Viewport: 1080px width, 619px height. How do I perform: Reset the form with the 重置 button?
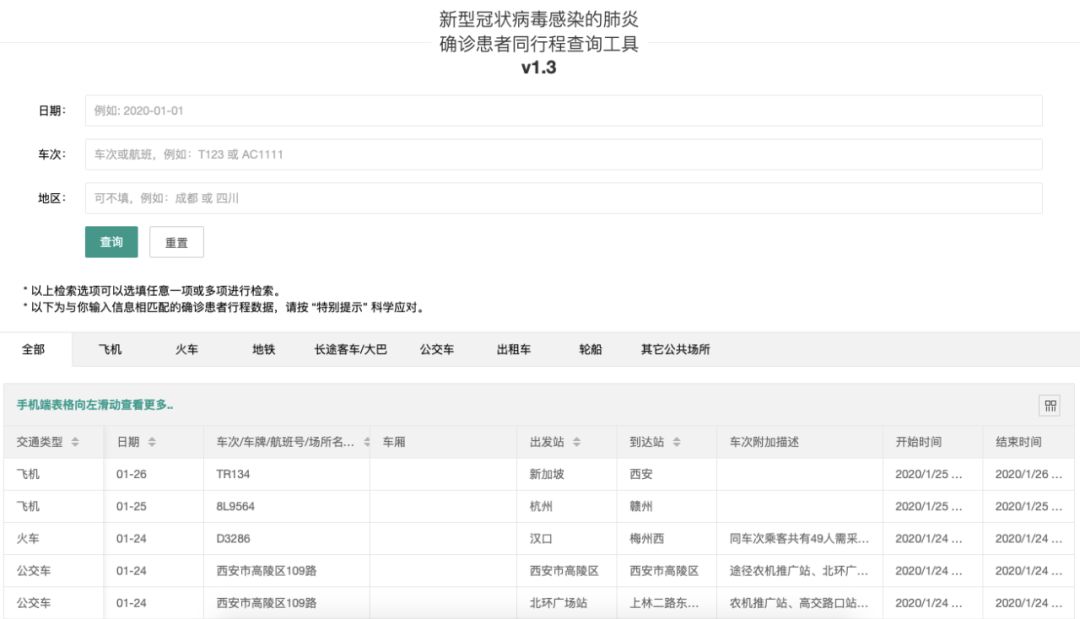pyautogui.click(x=176, y=241)
